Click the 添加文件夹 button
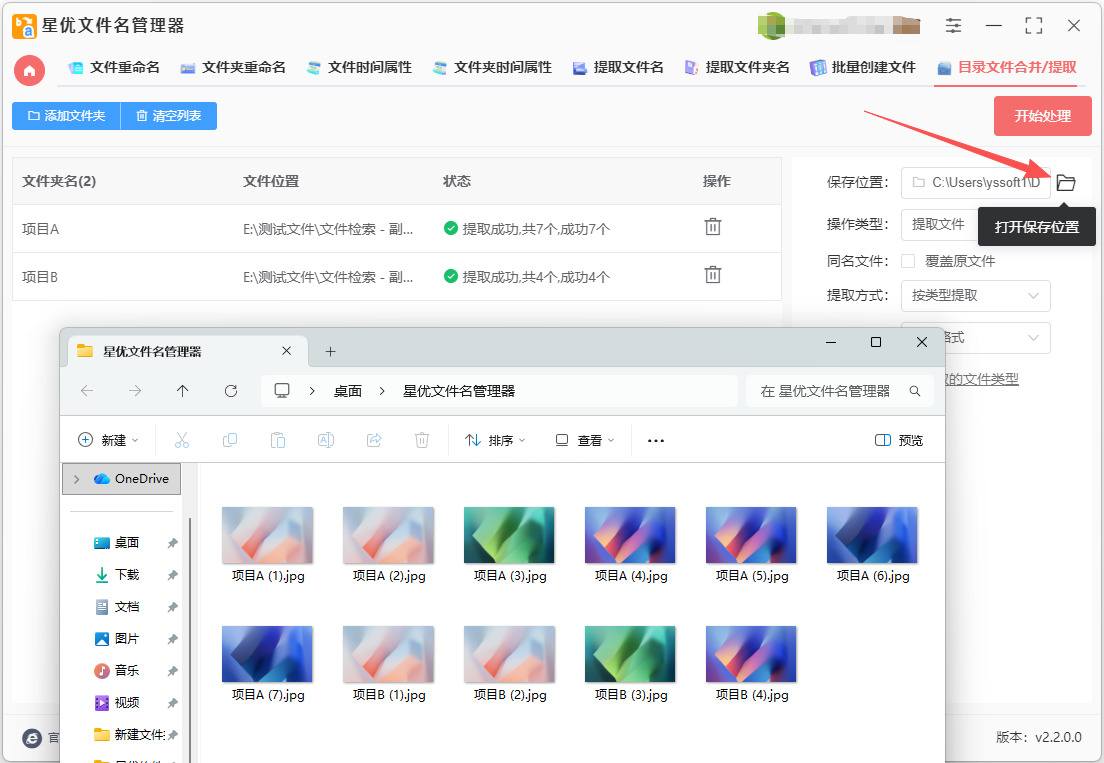The image size is (1104, 763). (66, 116)
